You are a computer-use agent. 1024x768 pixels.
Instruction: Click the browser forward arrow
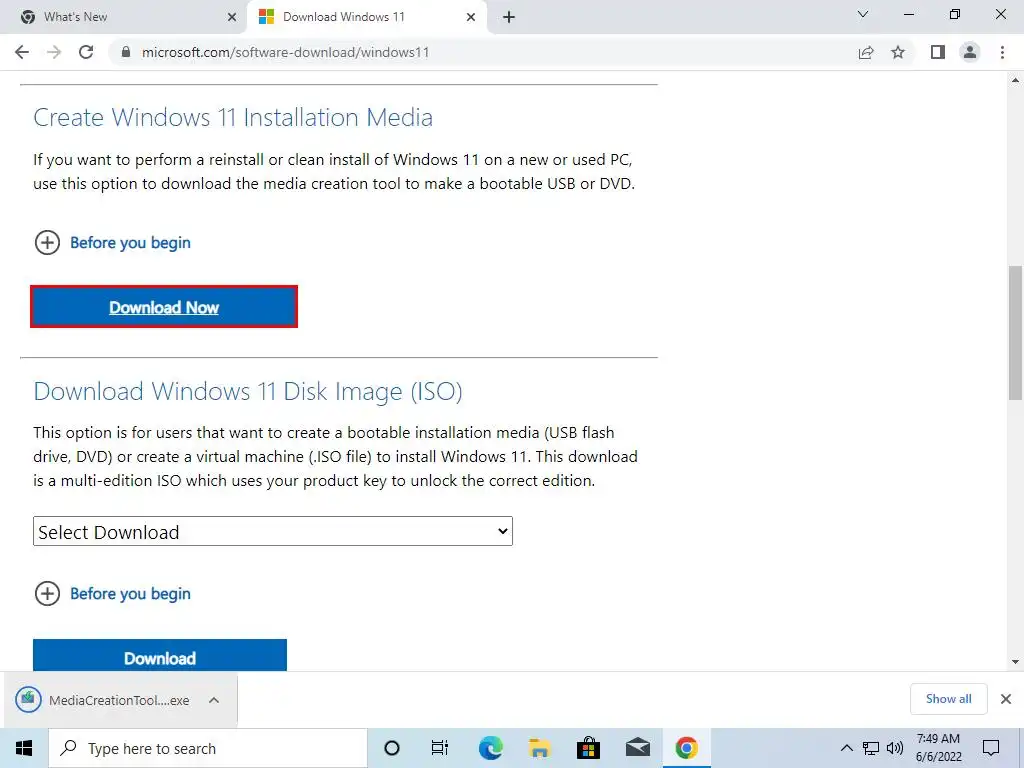point(54,52)
